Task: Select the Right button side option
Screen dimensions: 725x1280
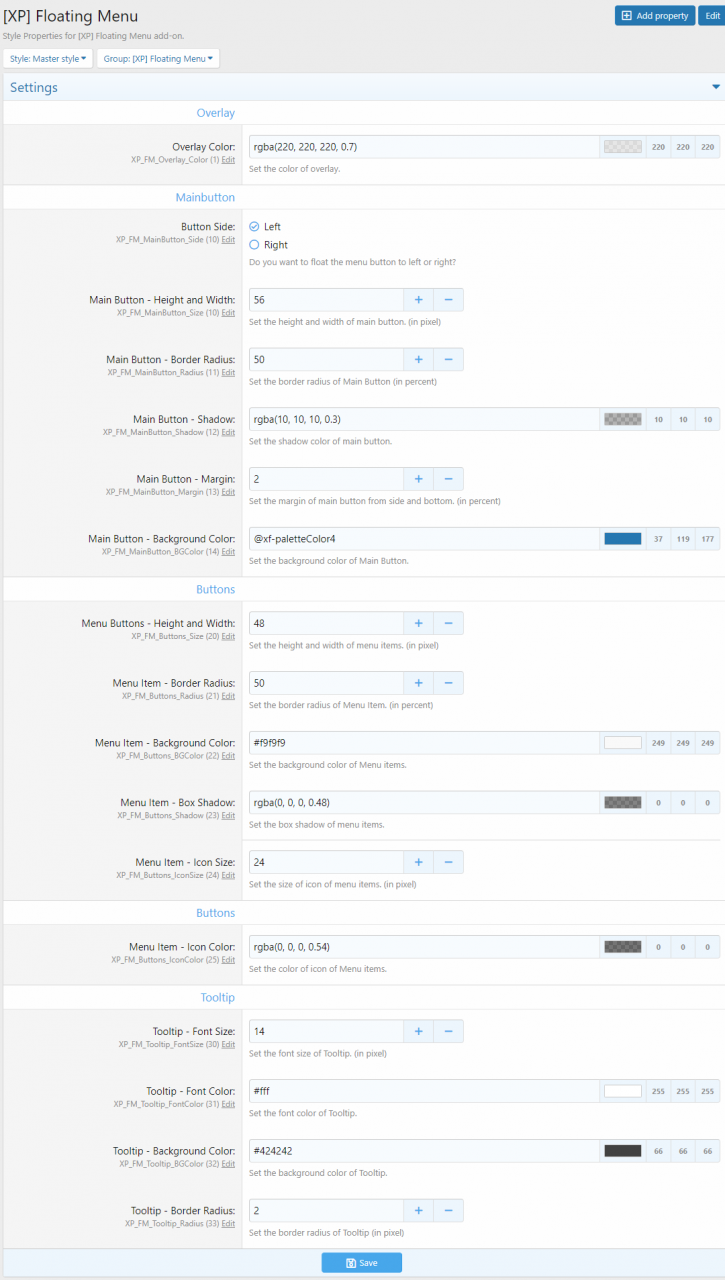Action: (x=254, y=245)
